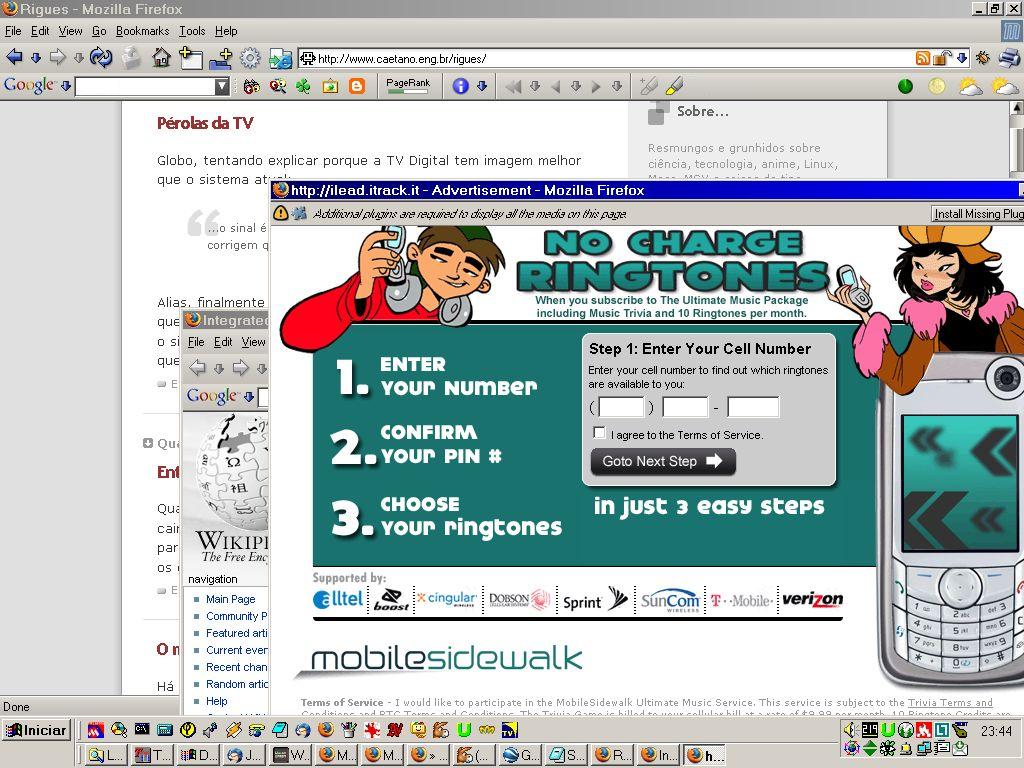Go back using the blue back arrow
1024x768 pixels.
click(14, 57)
